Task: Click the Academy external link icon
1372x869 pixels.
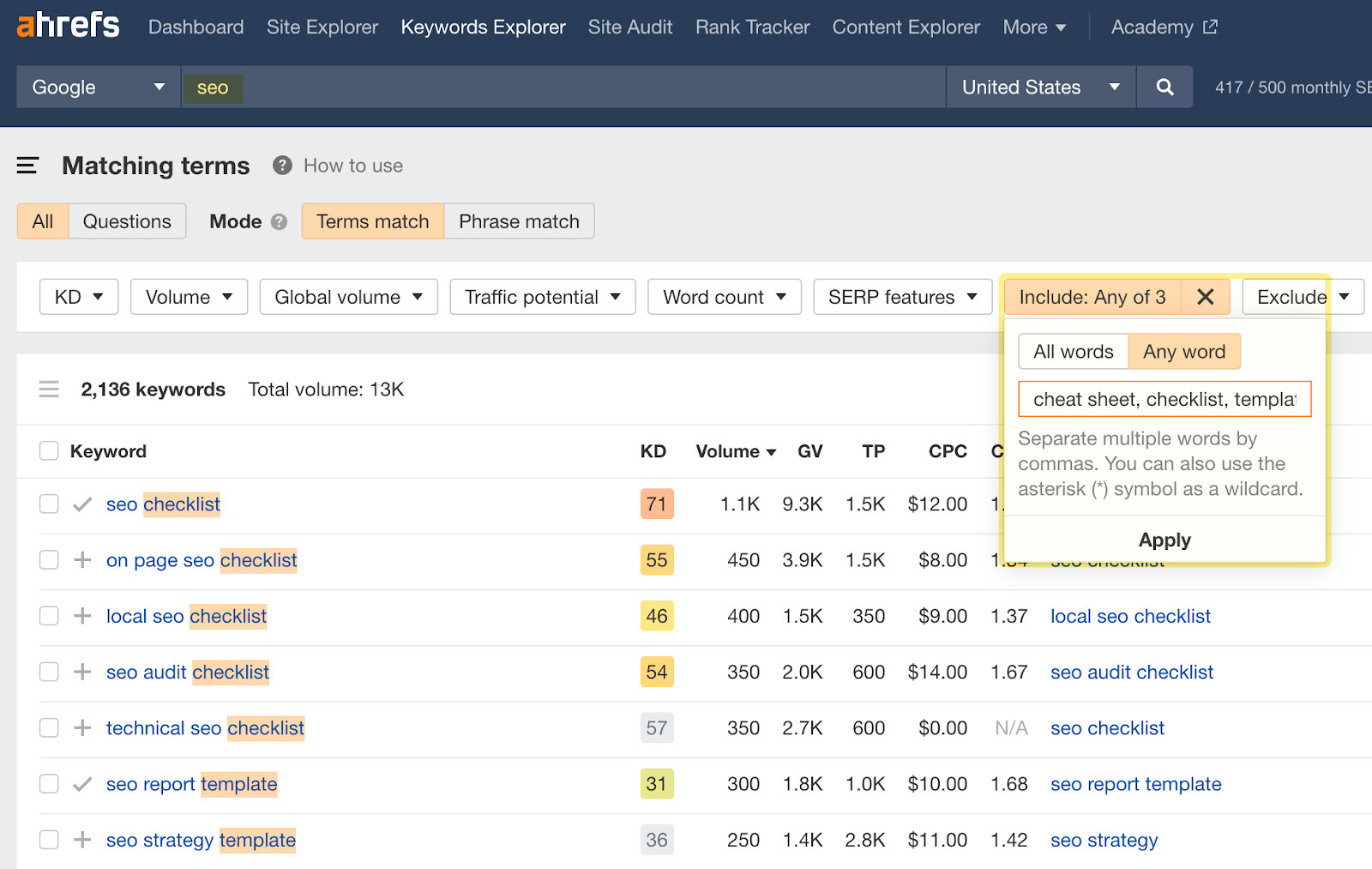Action: click(x=1209, y=27)
